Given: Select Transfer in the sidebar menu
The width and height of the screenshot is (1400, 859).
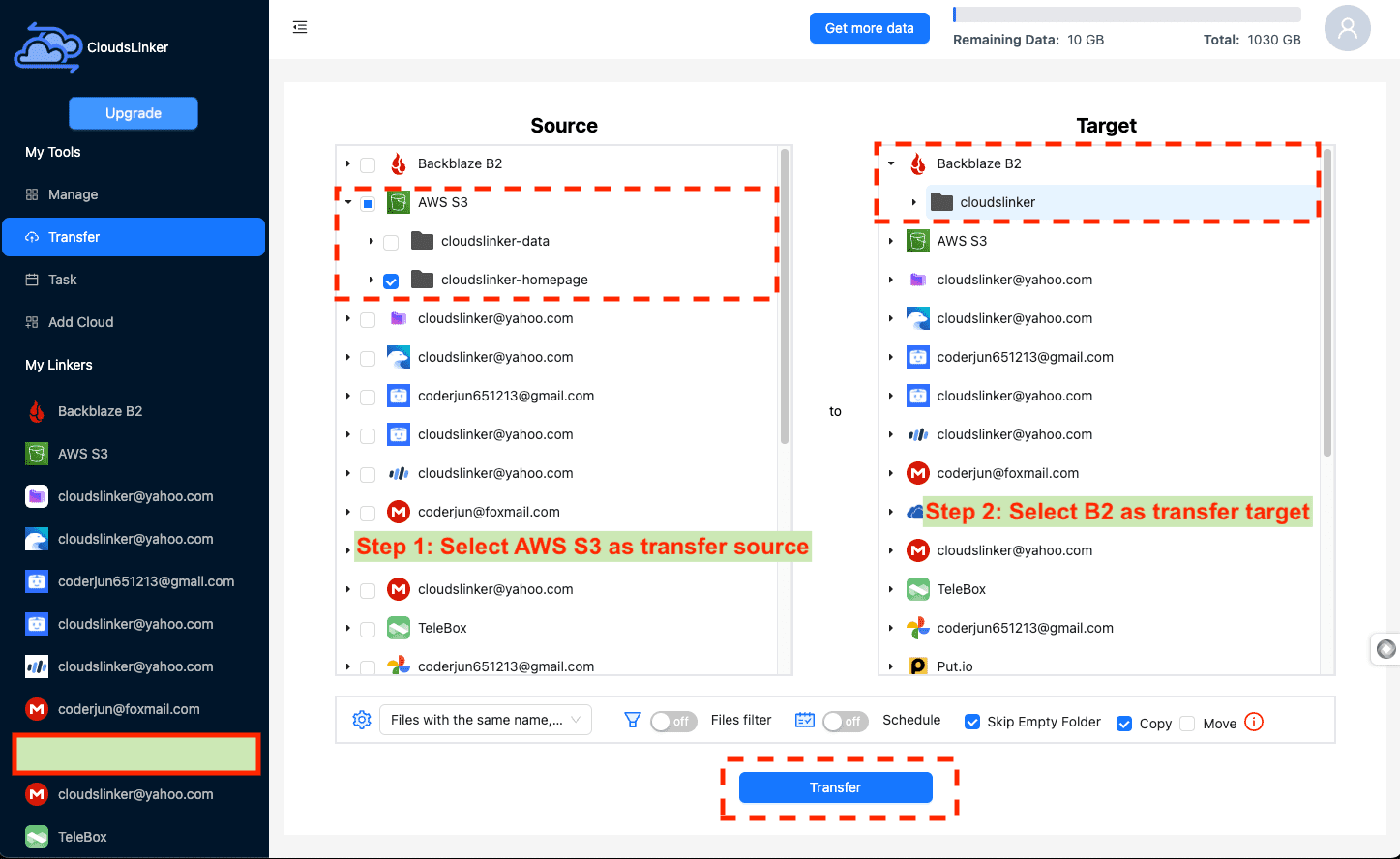Looking at the screenshot, I should (134, 237).
